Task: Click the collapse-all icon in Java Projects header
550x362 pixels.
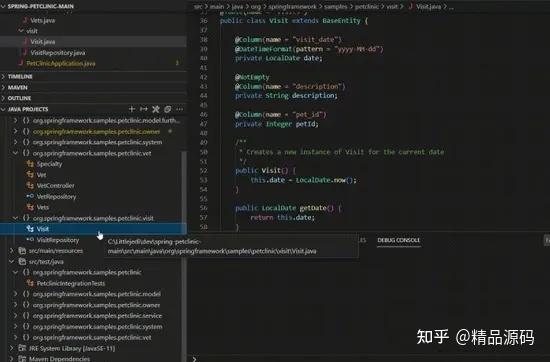Action: click(x=168, y=109)
